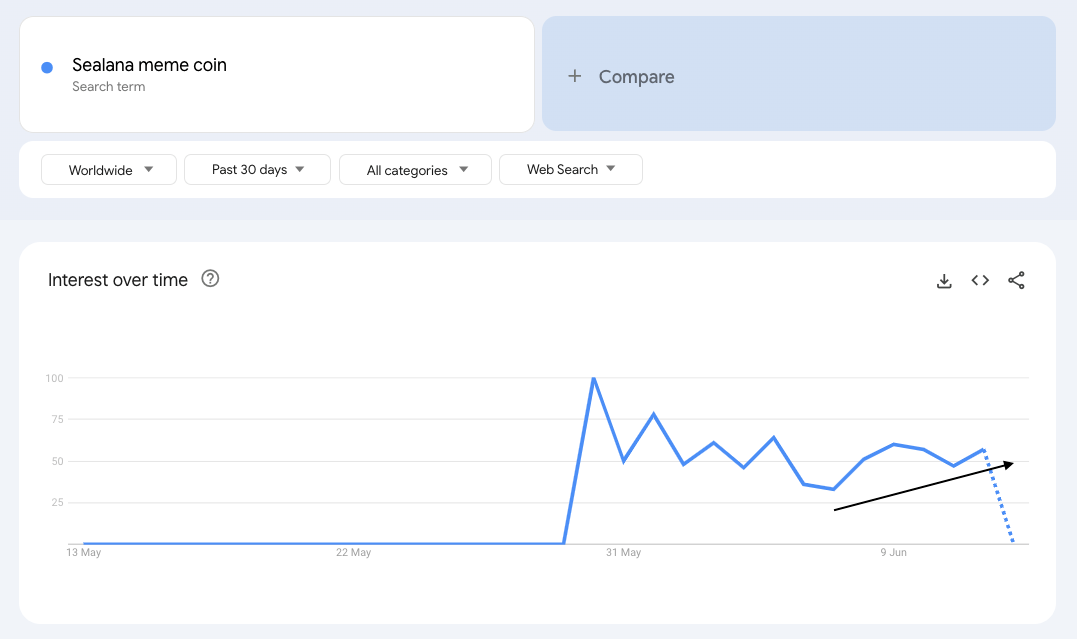Click the 13 May axis label
The width and height of the screenshot is (1077, 639).
tap(84, 553)
